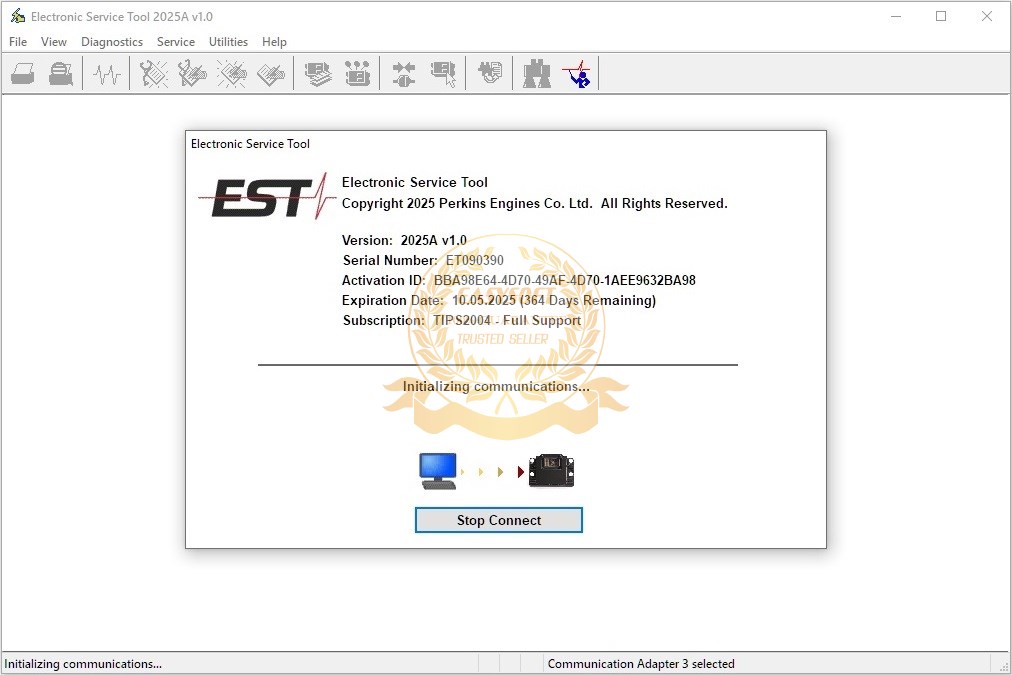Open Active Event Codes toolbar icon
Image resolution: width=1012 pixels, height=675 pixels.
[232, 74]
